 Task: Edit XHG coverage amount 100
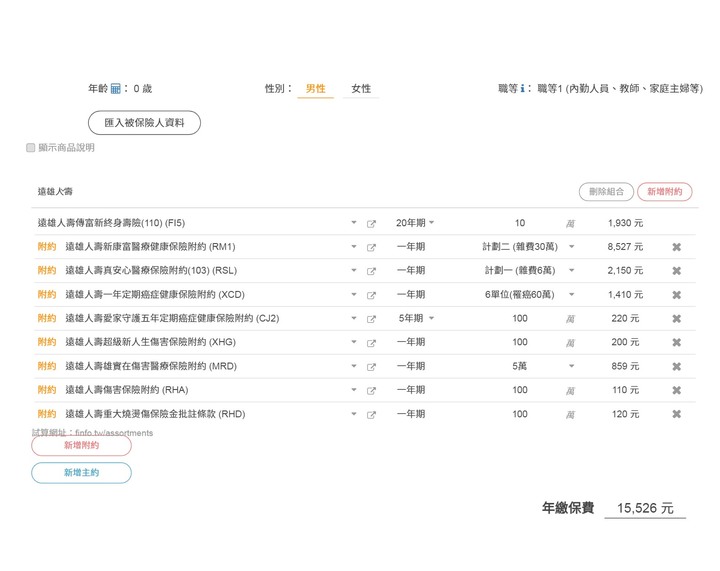point(520,342)
